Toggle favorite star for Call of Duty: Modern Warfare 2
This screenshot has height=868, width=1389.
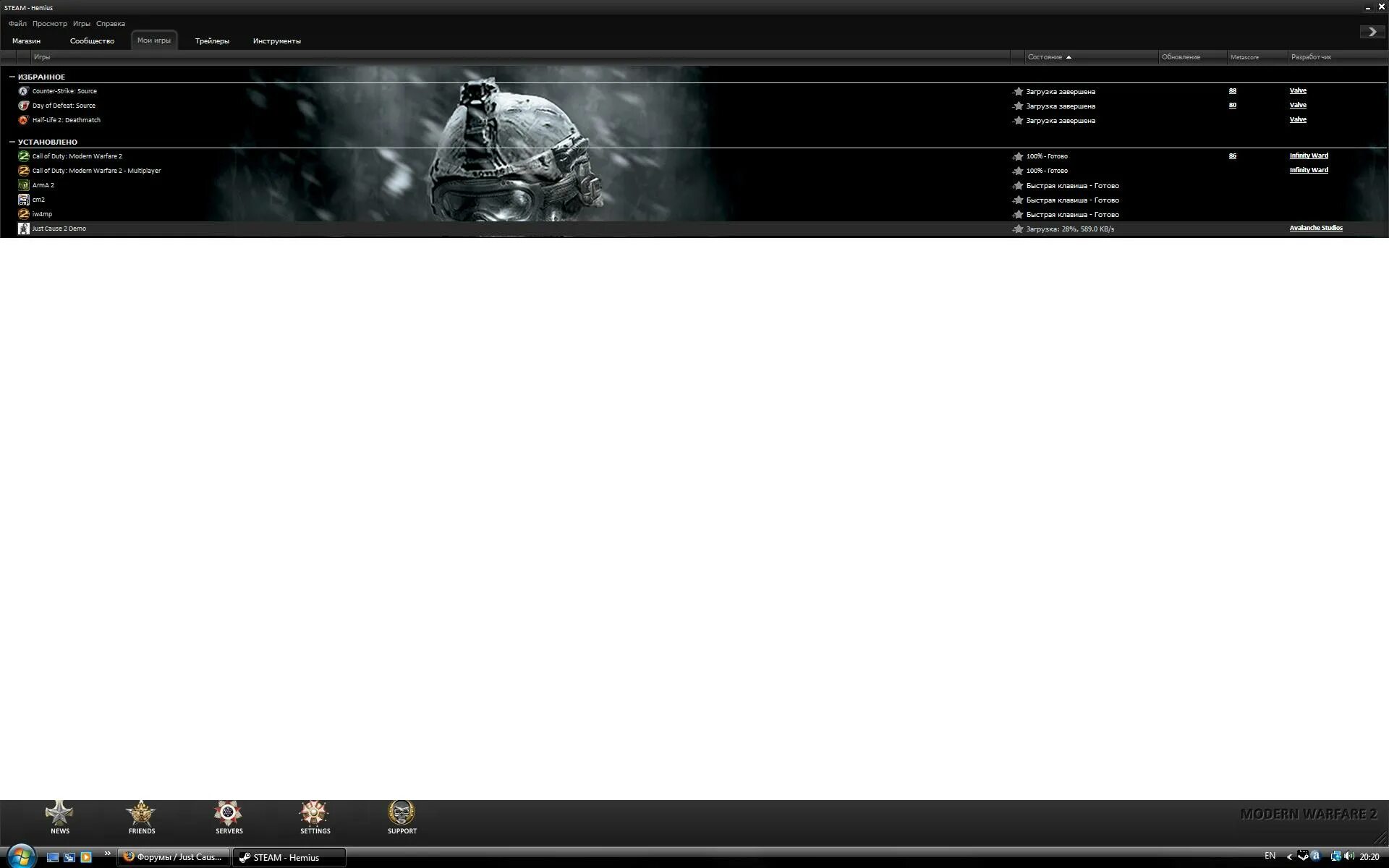click(x=1018, y=156)
